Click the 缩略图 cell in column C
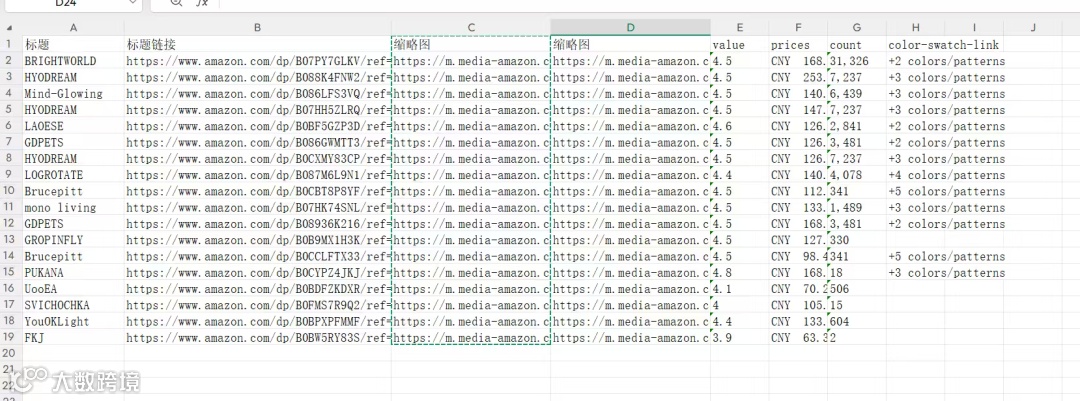The image size is (1080, 401). click(471, 44)
